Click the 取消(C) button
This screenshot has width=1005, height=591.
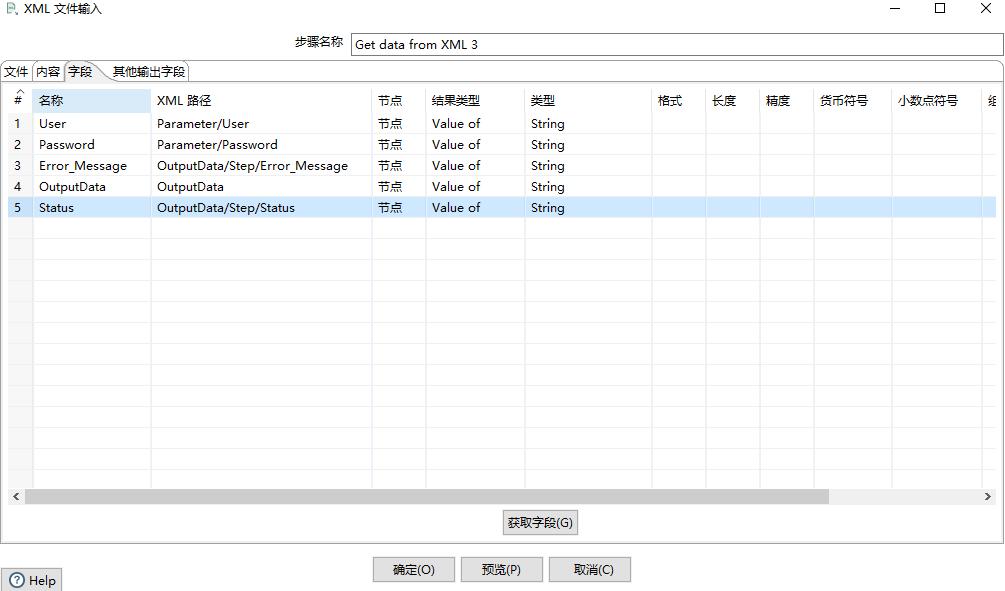pos(589,569)
